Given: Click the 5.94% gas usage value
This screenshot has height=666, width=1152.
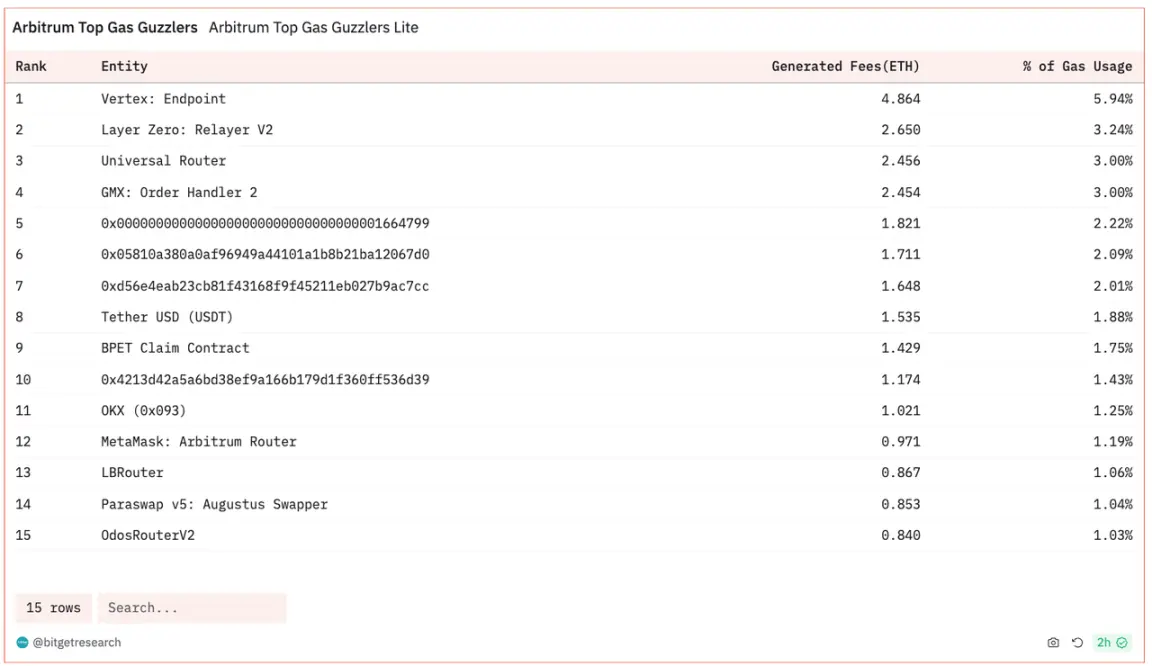Looking at the screenshot, I should pos(1112,99).
